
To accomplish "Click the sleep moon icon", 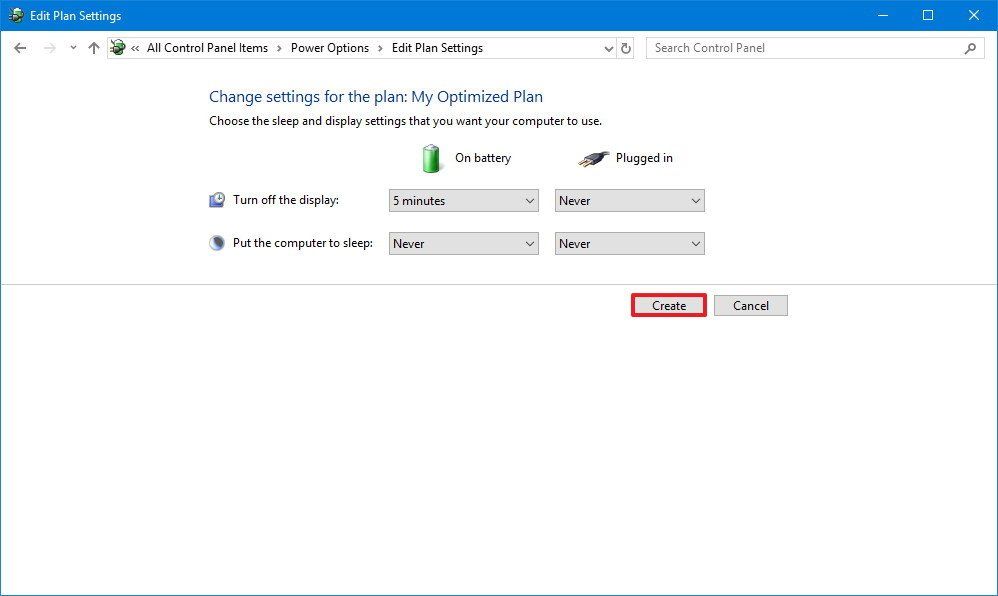I will [216, 242].
